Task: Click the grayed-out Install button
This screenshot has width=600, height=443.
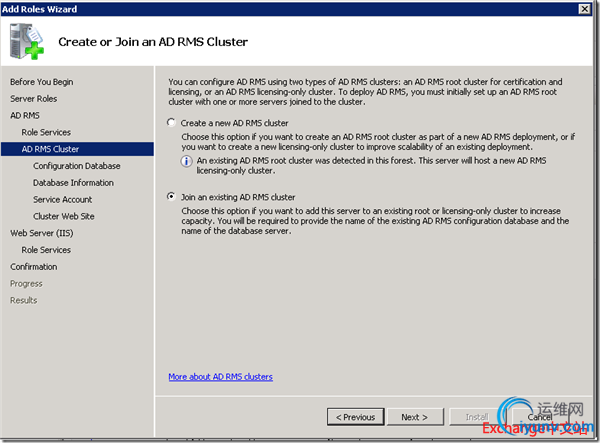Action: coord(477,417)
